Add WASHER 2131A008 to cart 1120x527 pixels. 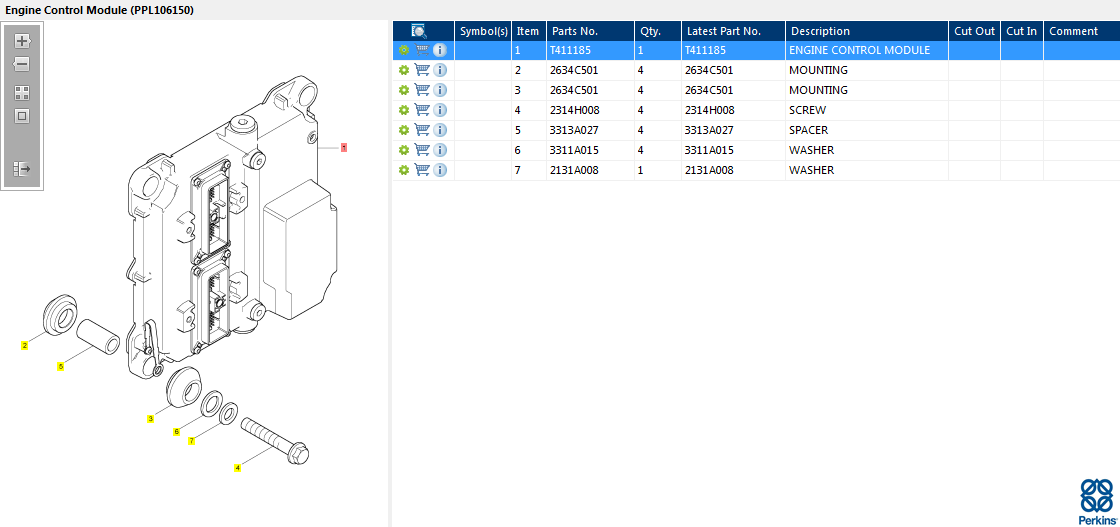422,170
